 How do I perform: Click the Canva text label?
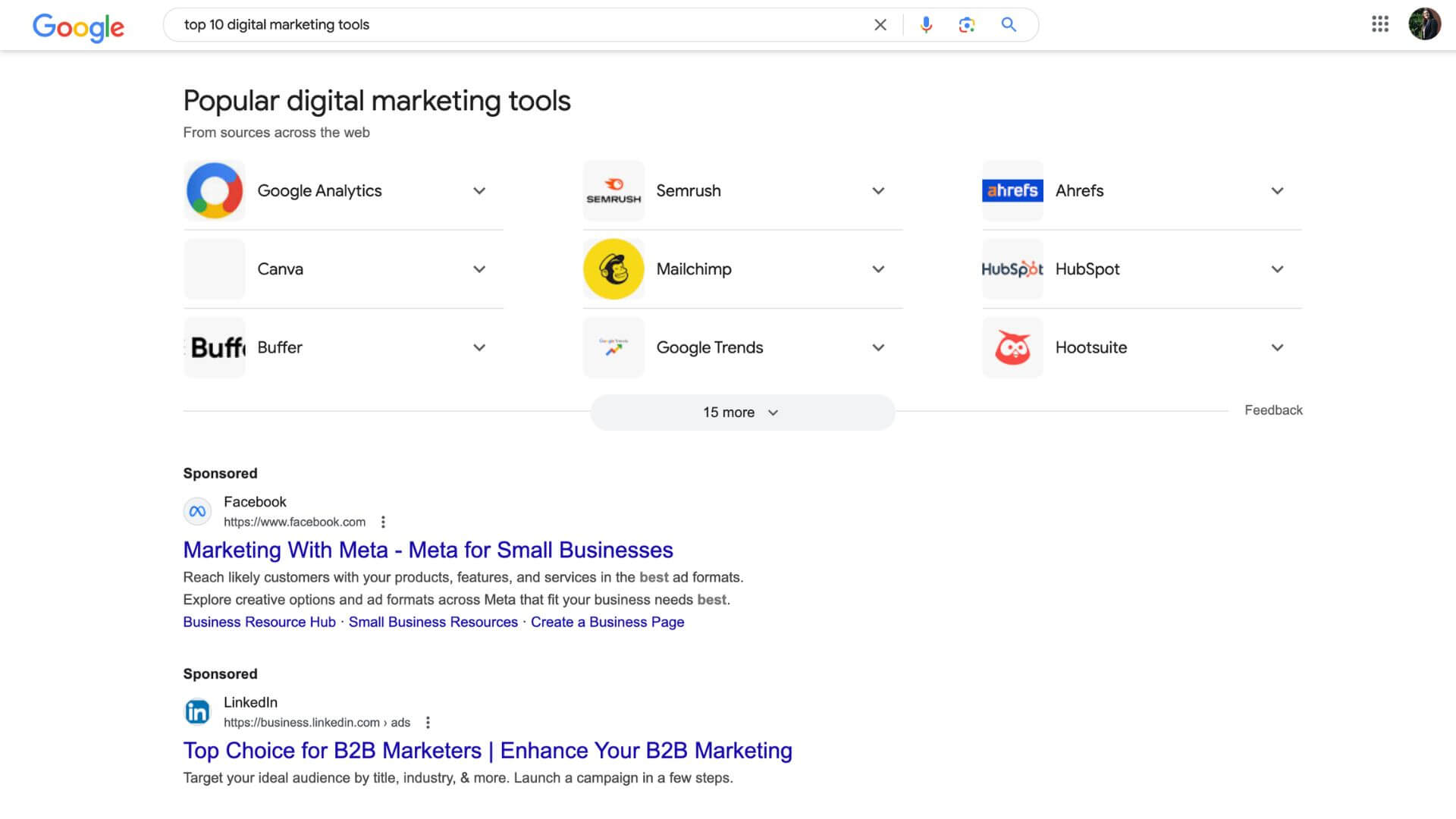point(280,269)
